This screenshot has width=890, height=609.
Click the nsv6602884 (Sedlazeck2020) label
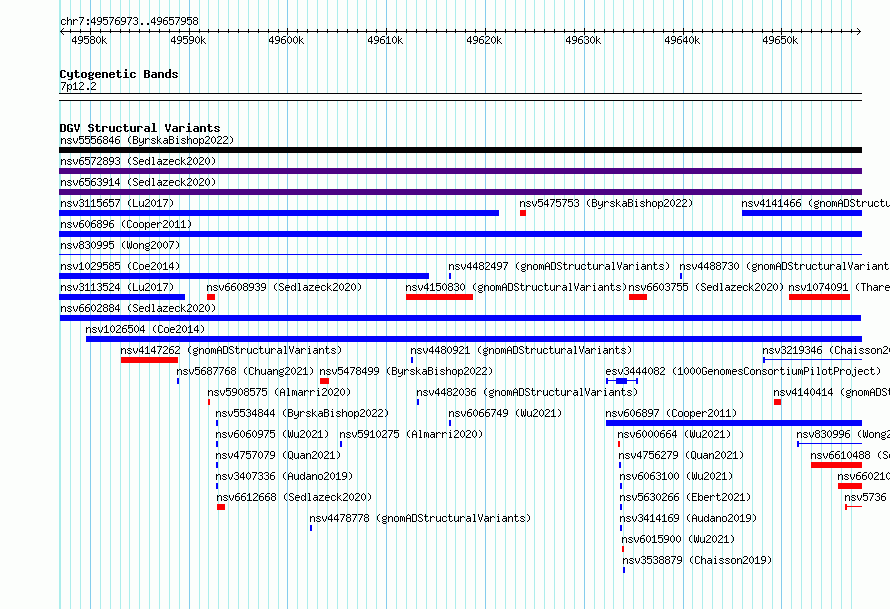138,308
